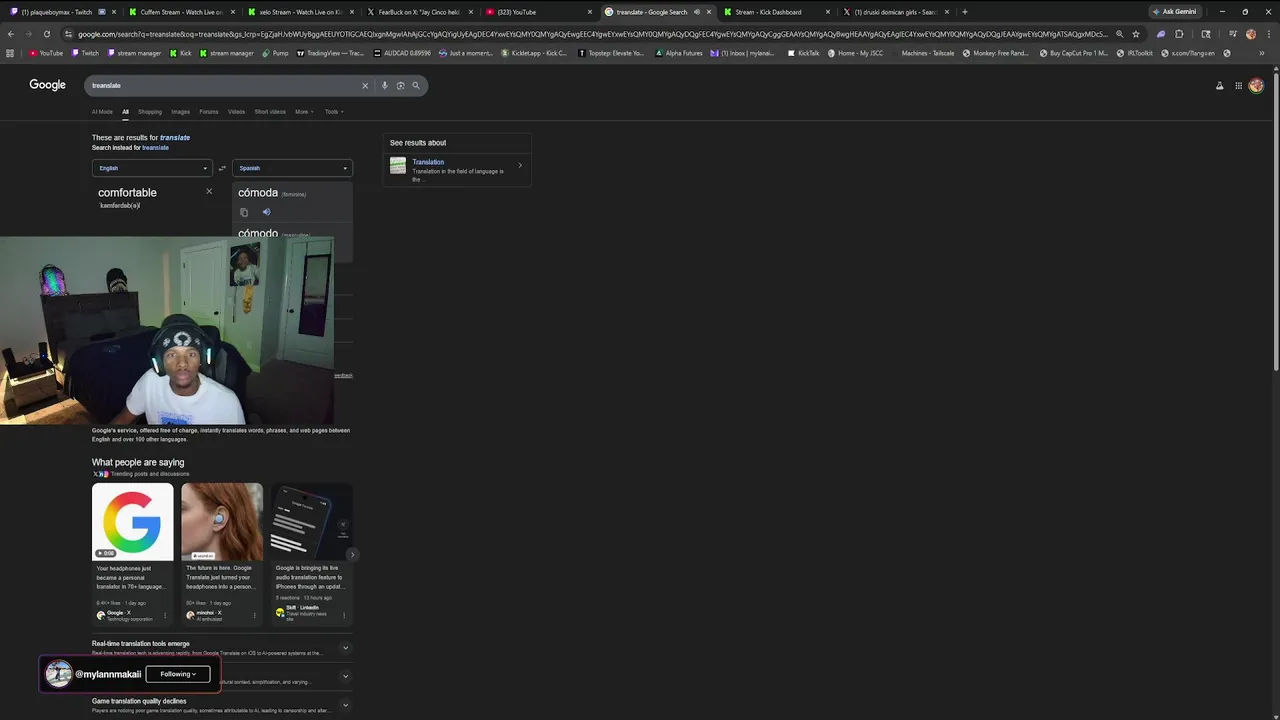Open Chrome extensions puzzle icon

pos(1179,34)
